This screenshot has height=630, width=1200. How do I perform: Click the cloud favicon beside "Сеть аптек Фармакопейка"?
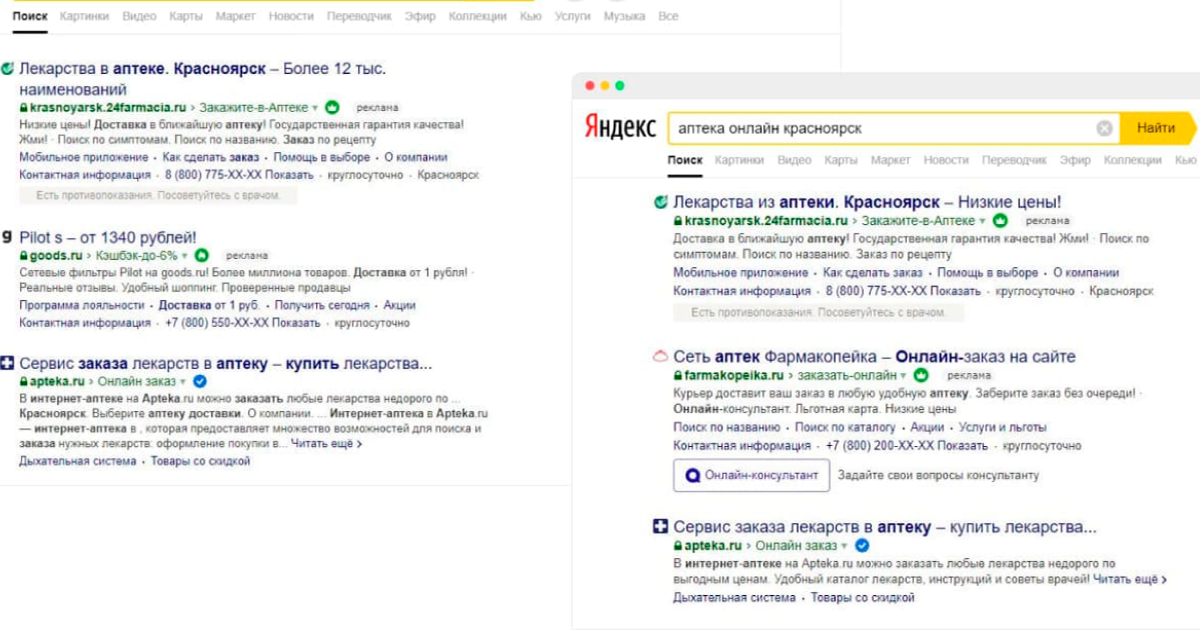click(x=660, y=357)
